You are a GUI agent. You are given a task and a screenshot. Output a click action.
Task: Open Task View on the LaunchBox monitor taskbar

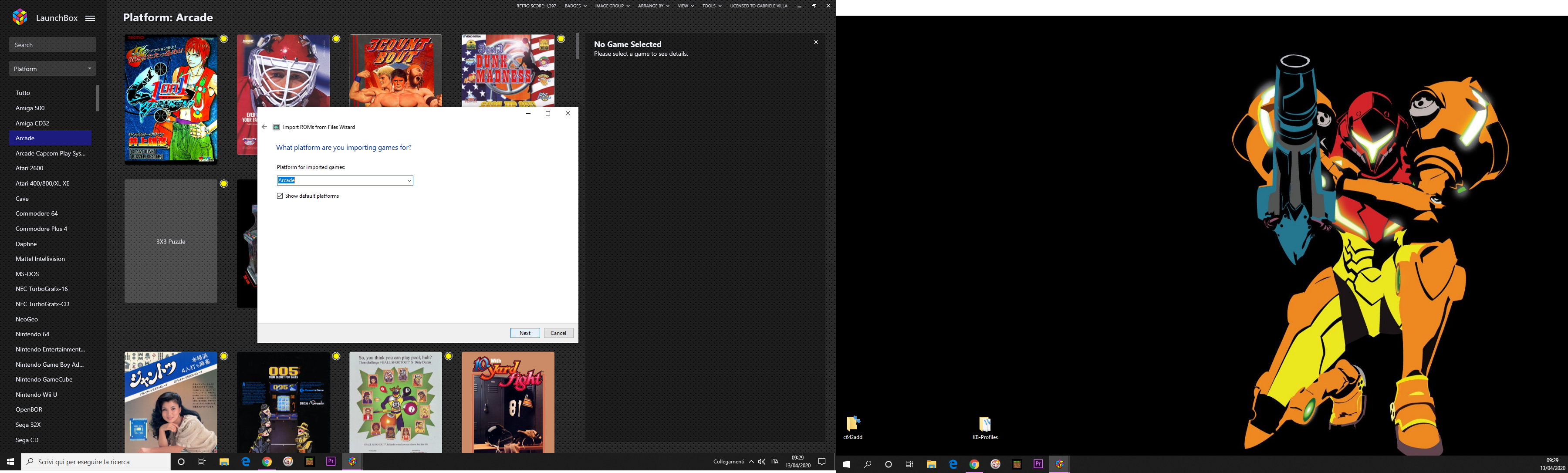pos(202,462)
